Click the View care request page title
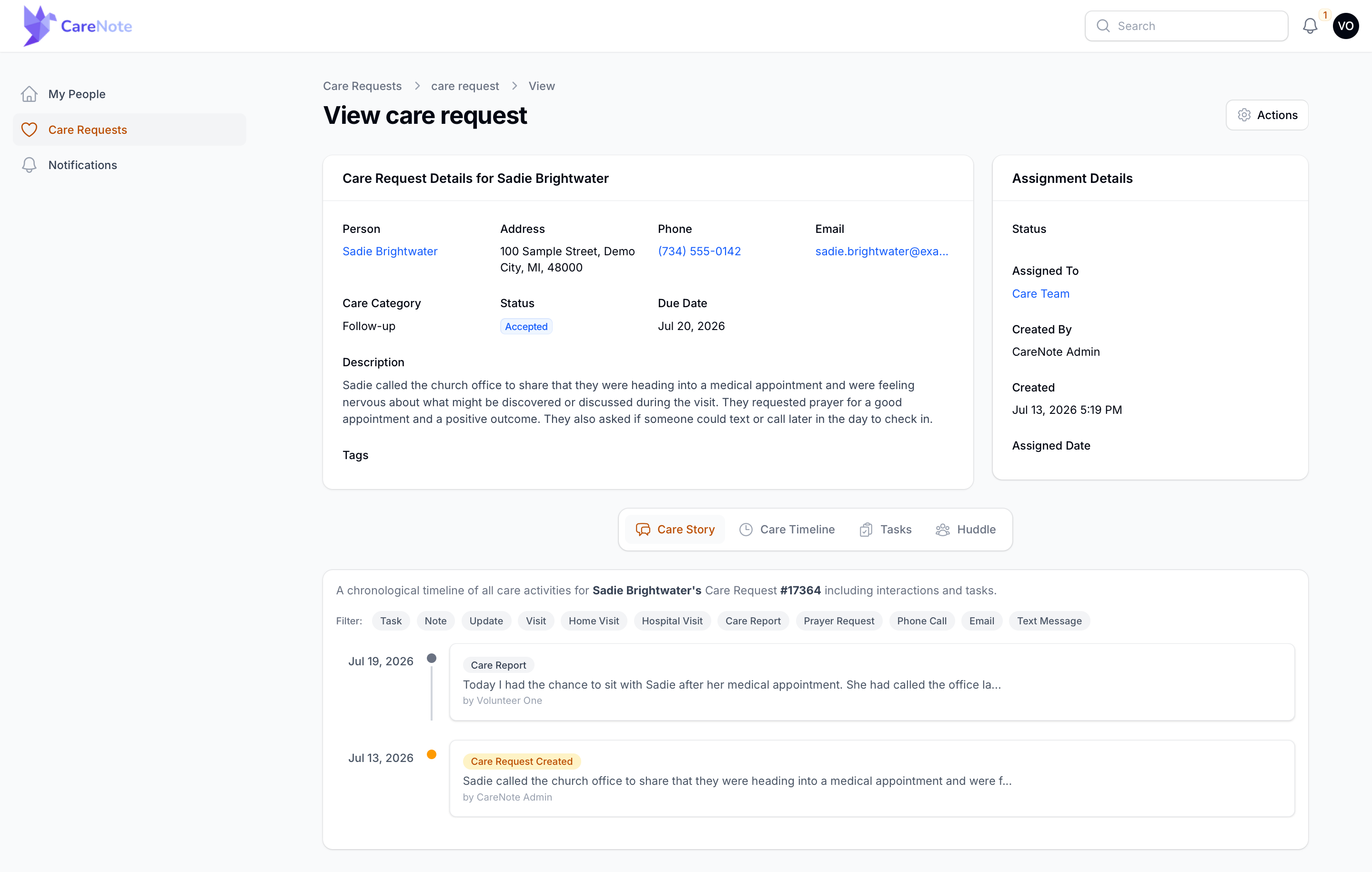The height and width of the screenshot is (872, 1372). pyautogui.click(x=424, y=115)
